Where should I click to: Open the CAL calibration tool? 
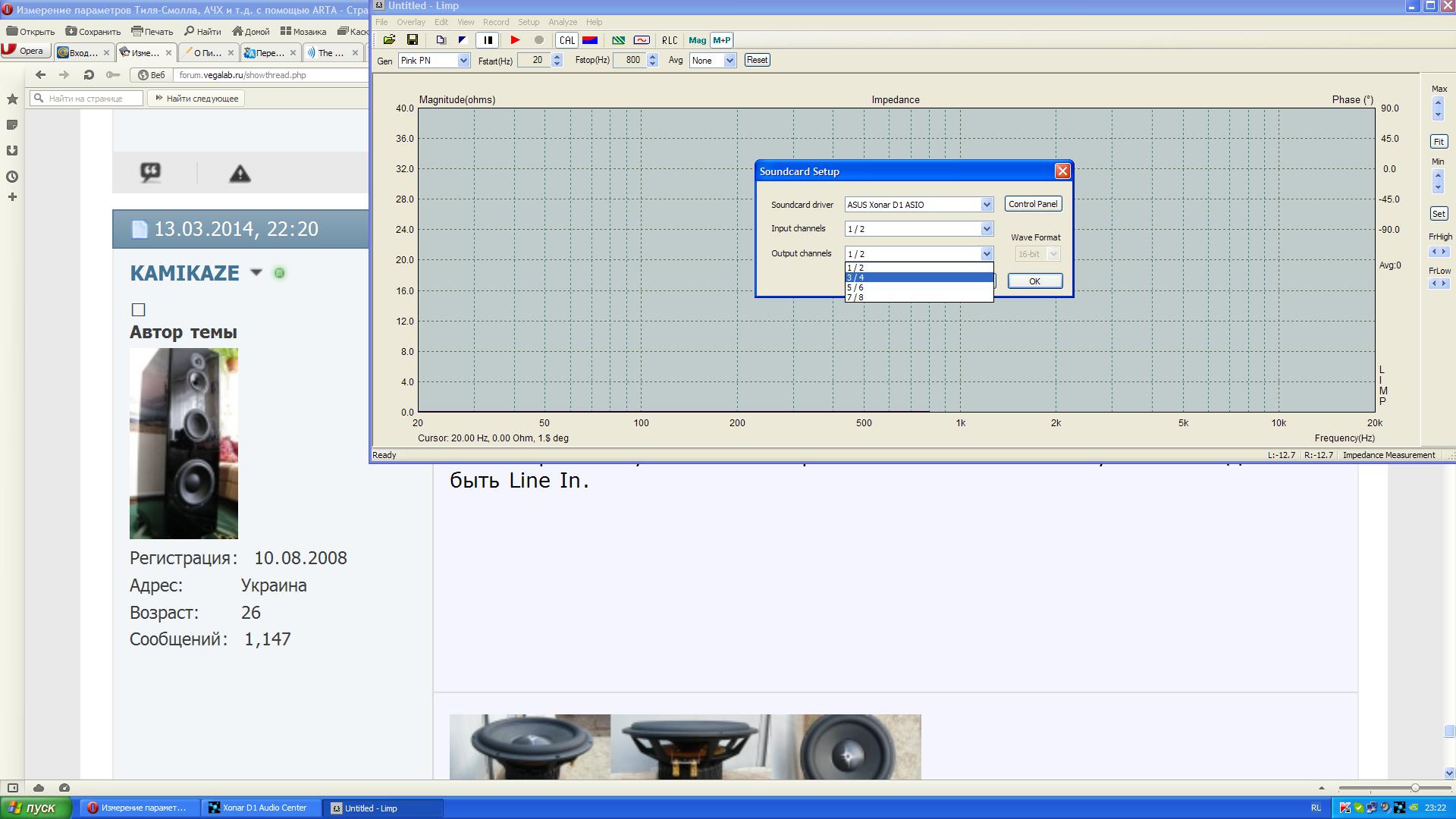567,40
